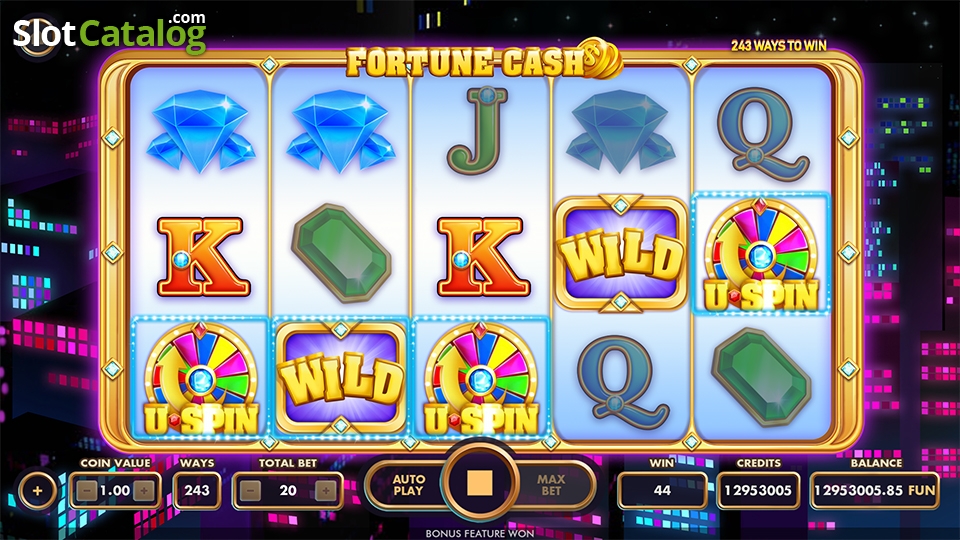Viewport: 960px width, 540px height.
Task: Raise total bet using plus button
Action: [x=326, y=490]
